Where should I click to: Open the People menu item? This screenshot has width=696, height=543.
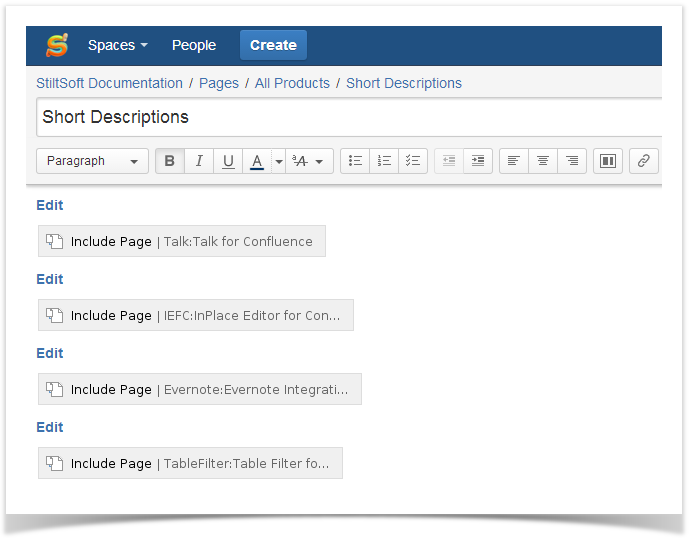(194, 45)
